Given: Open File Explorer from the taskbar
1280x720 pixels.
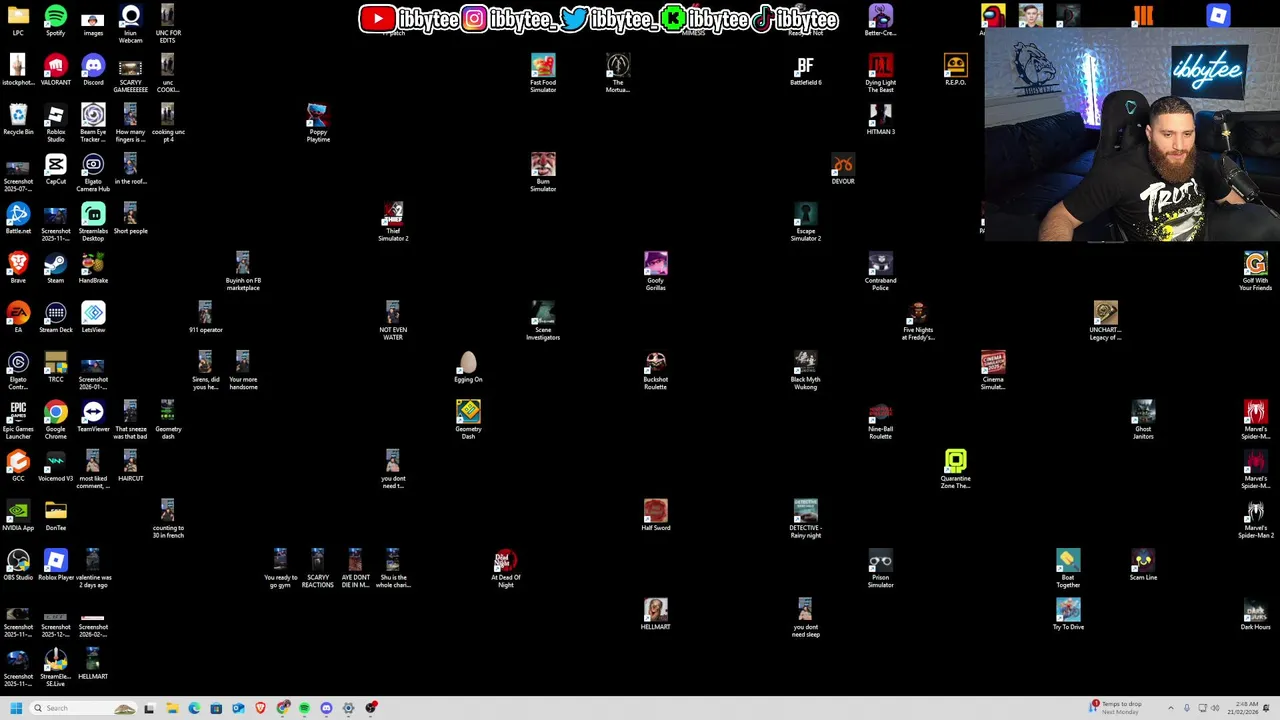Looking at the screenshot, I should click(172, 708).
